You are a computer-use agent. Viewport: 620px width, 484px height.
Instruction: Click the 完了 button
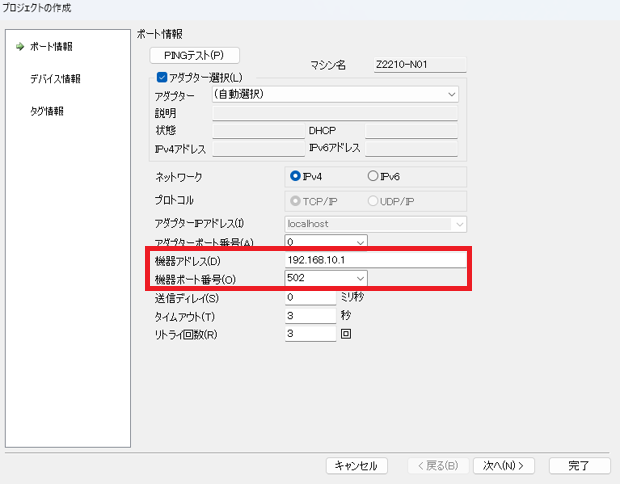point(579,466)
